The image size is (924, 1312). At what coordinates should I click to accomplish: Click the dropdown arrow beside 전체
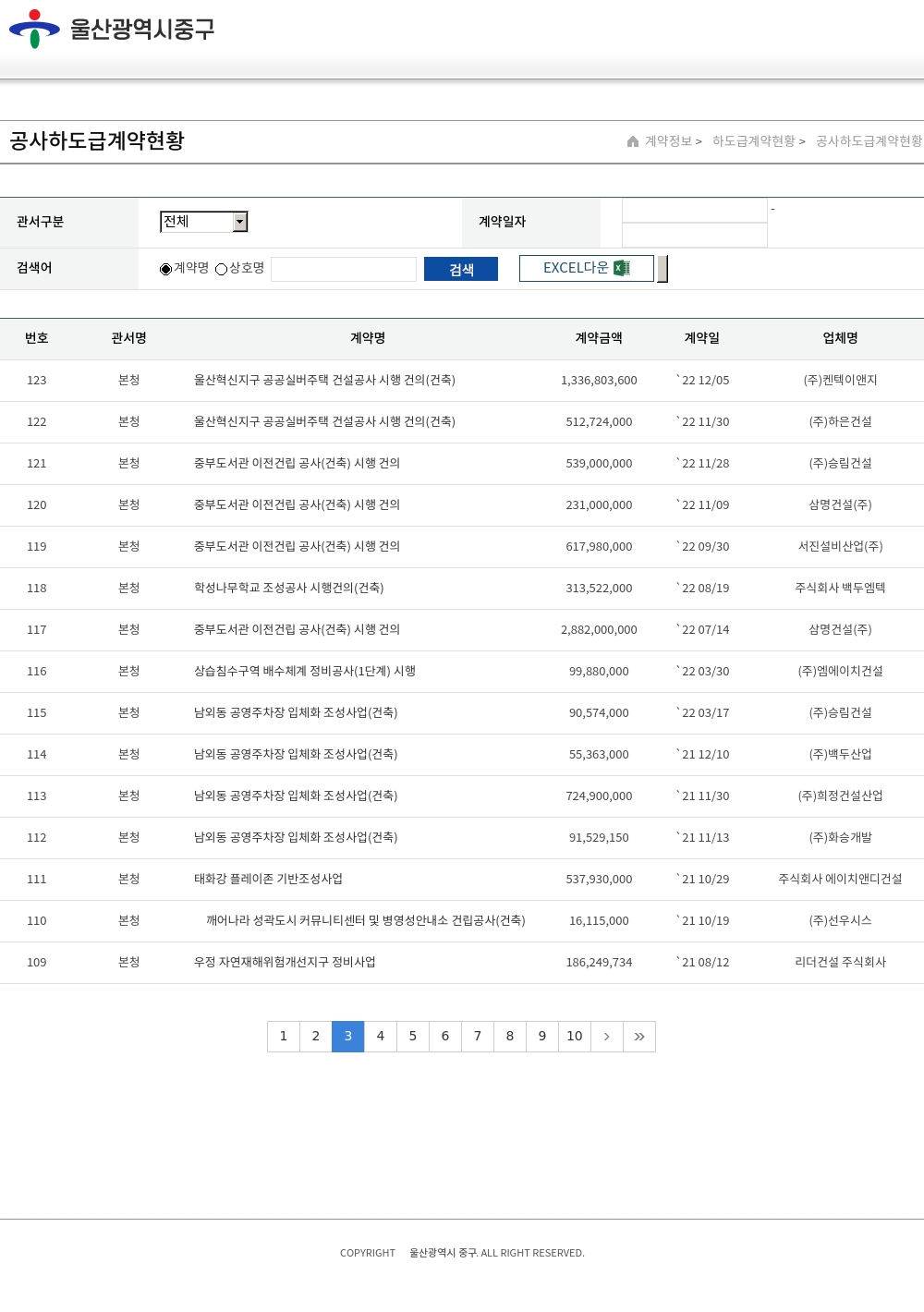coord(240,222)
